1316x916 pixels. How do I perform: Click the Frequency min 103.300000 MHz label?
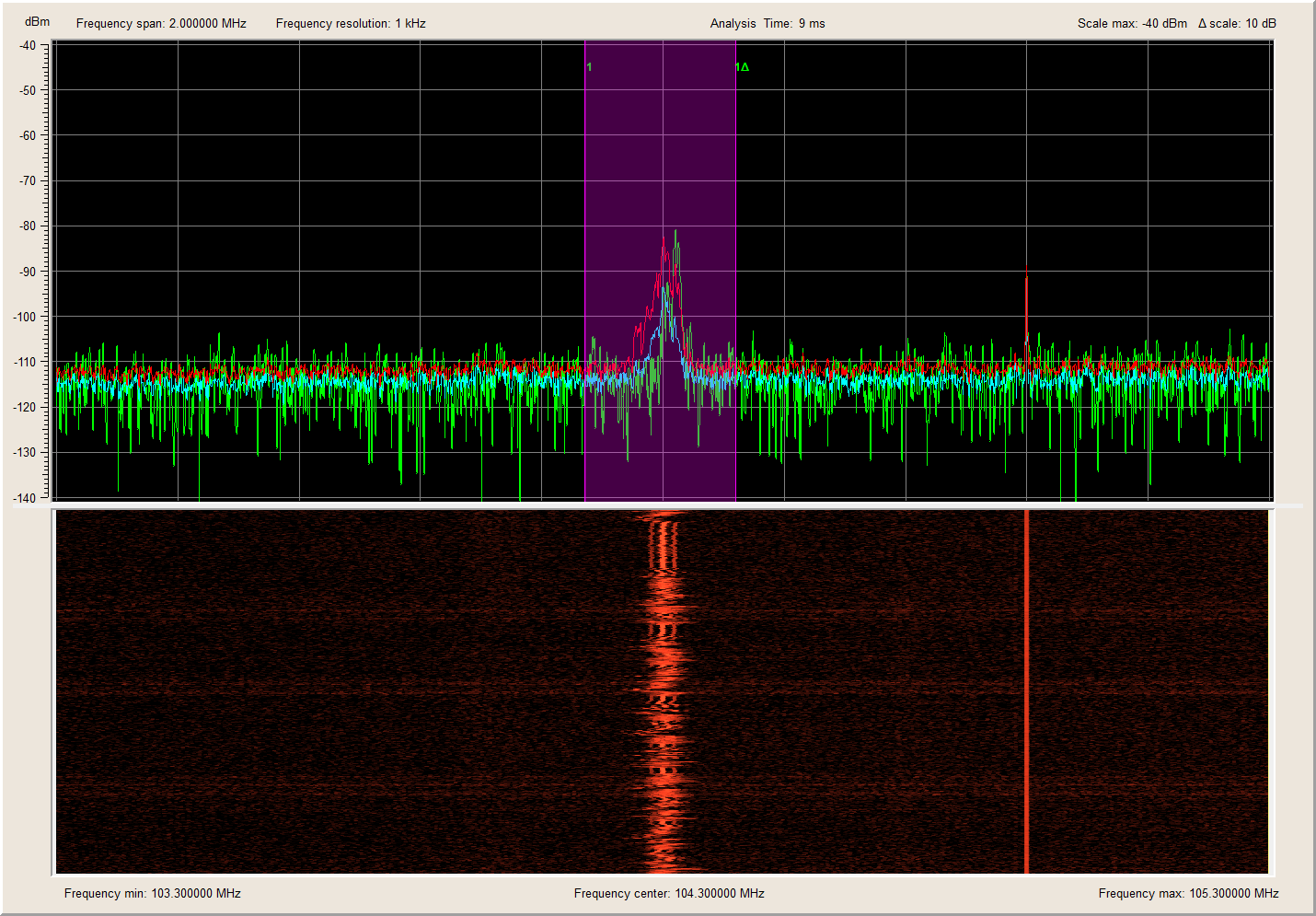[x=153, y=893]
